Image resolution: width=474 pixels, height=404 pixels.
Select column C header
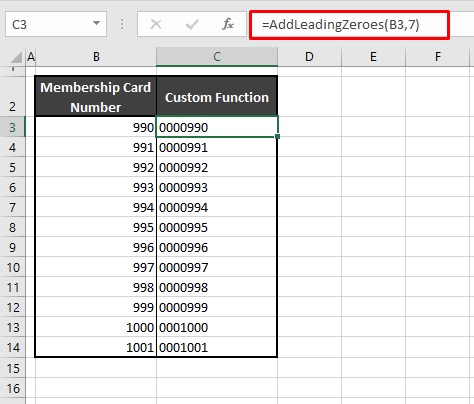coord(217,57)
